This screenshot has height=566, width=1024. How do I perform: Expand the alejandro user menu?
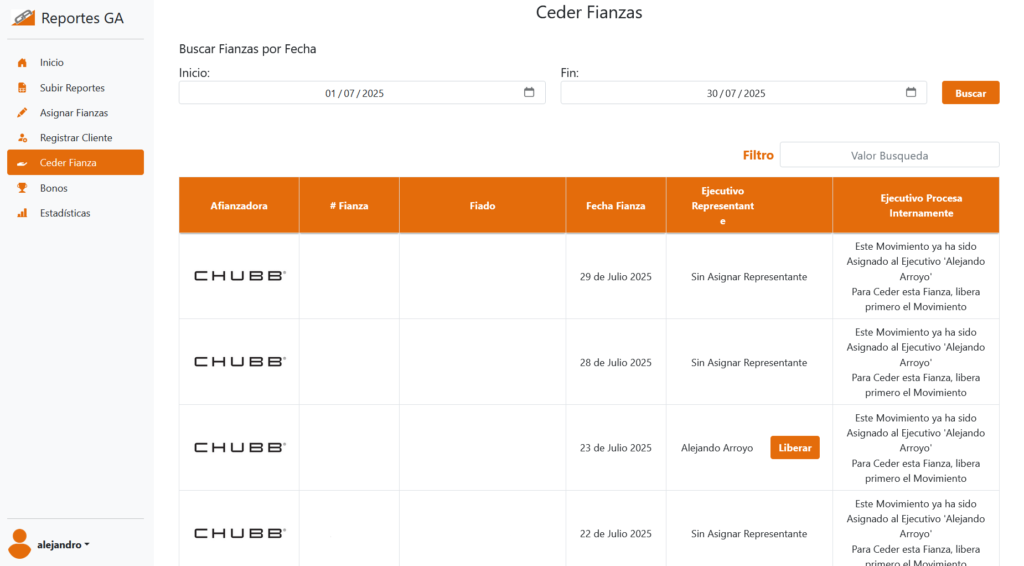pos(63,545)
